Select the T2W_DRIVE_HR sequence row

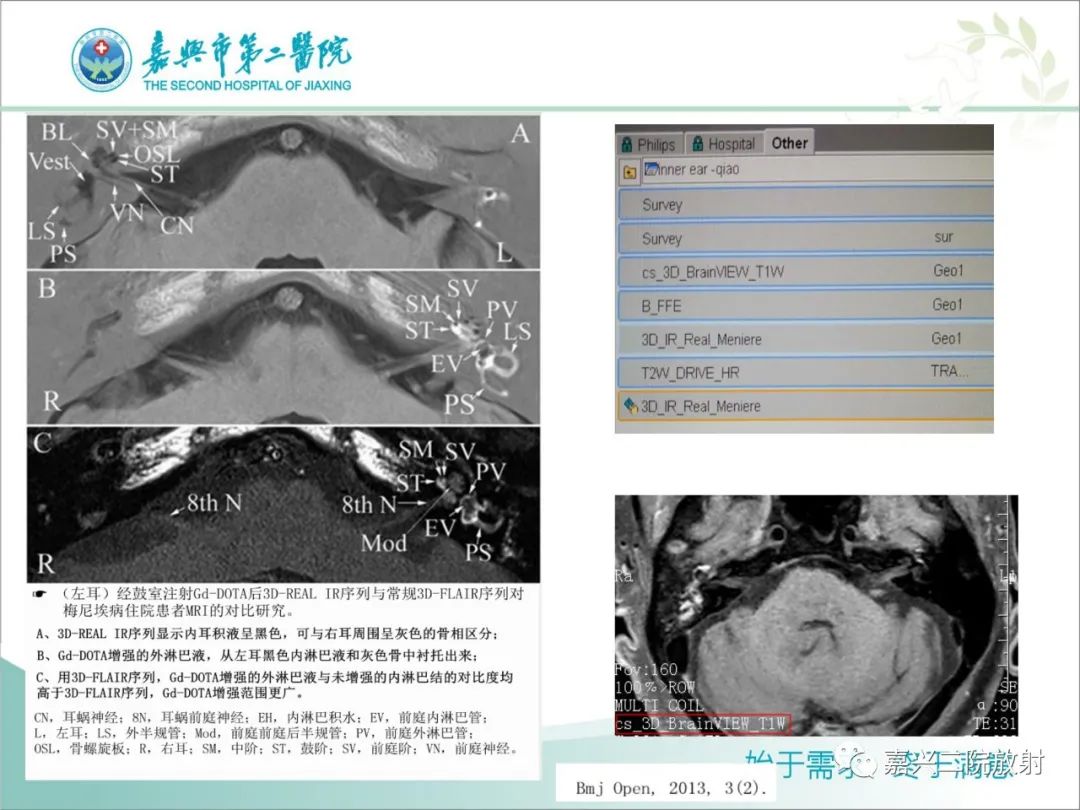(x=805, y=373)
